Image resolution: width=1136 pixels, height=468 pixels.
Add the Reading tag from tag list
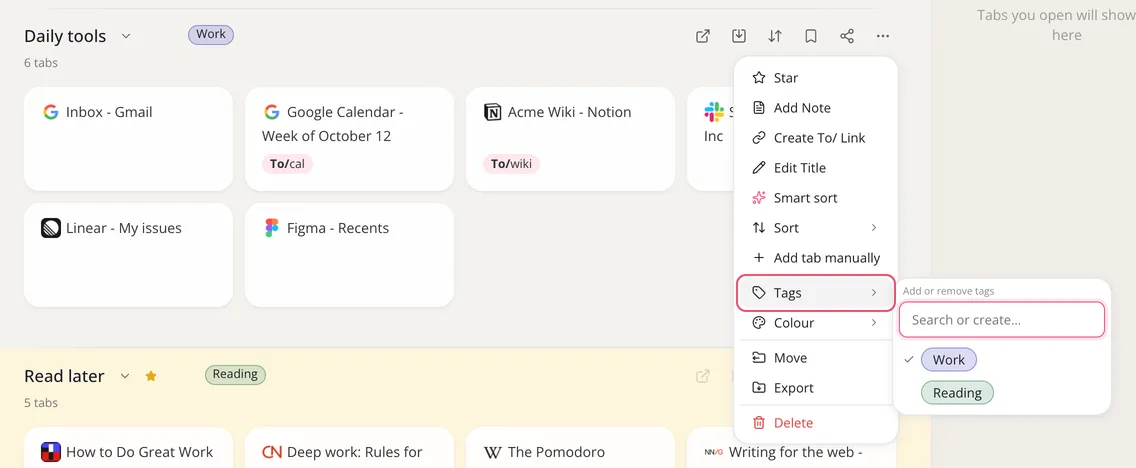click(957, 393)
